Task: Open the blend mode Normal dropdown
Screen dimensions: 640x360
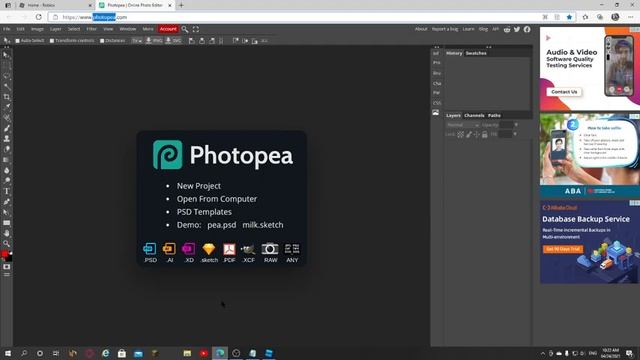Action: pos(463,125)
